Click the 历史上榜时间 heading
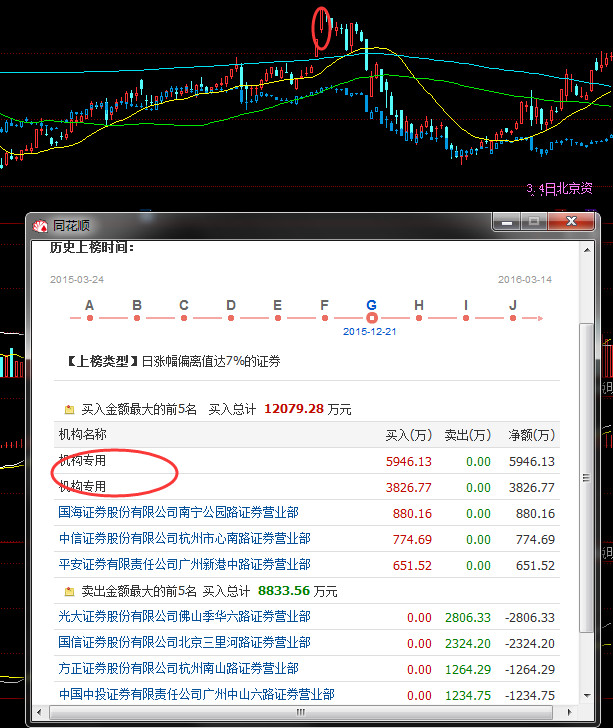Viewport: 613px width, 728px height. pos(92,247)
